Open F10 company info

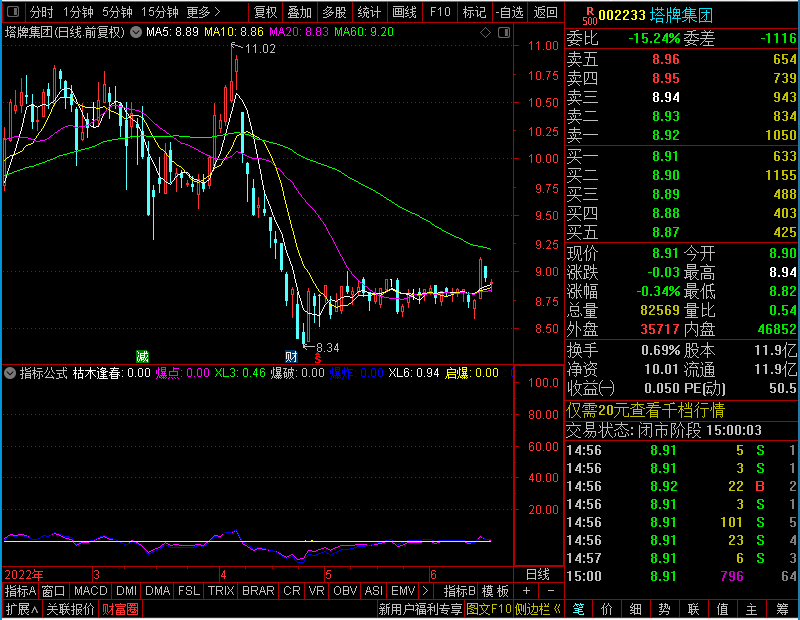pyautogui.click(x=440, y=12)
